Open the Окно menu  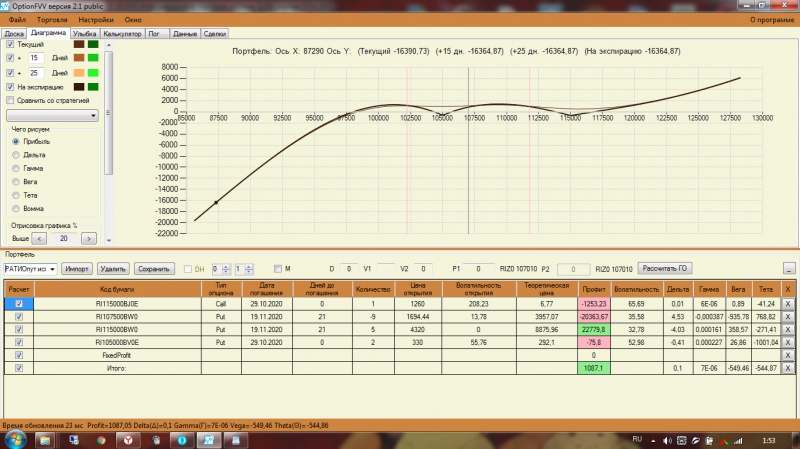pyautogui.click(x=133, y=19)
